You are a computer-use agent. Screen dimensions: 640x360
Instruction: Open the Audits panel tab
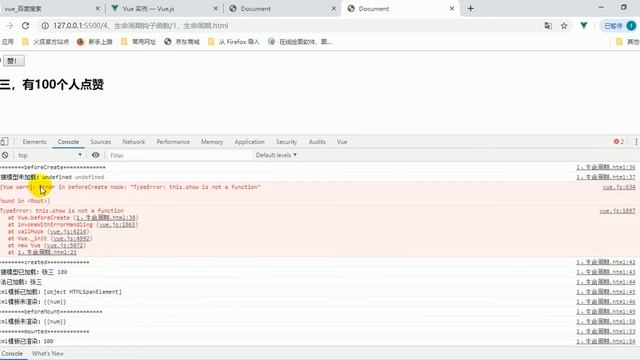point(317,142)
